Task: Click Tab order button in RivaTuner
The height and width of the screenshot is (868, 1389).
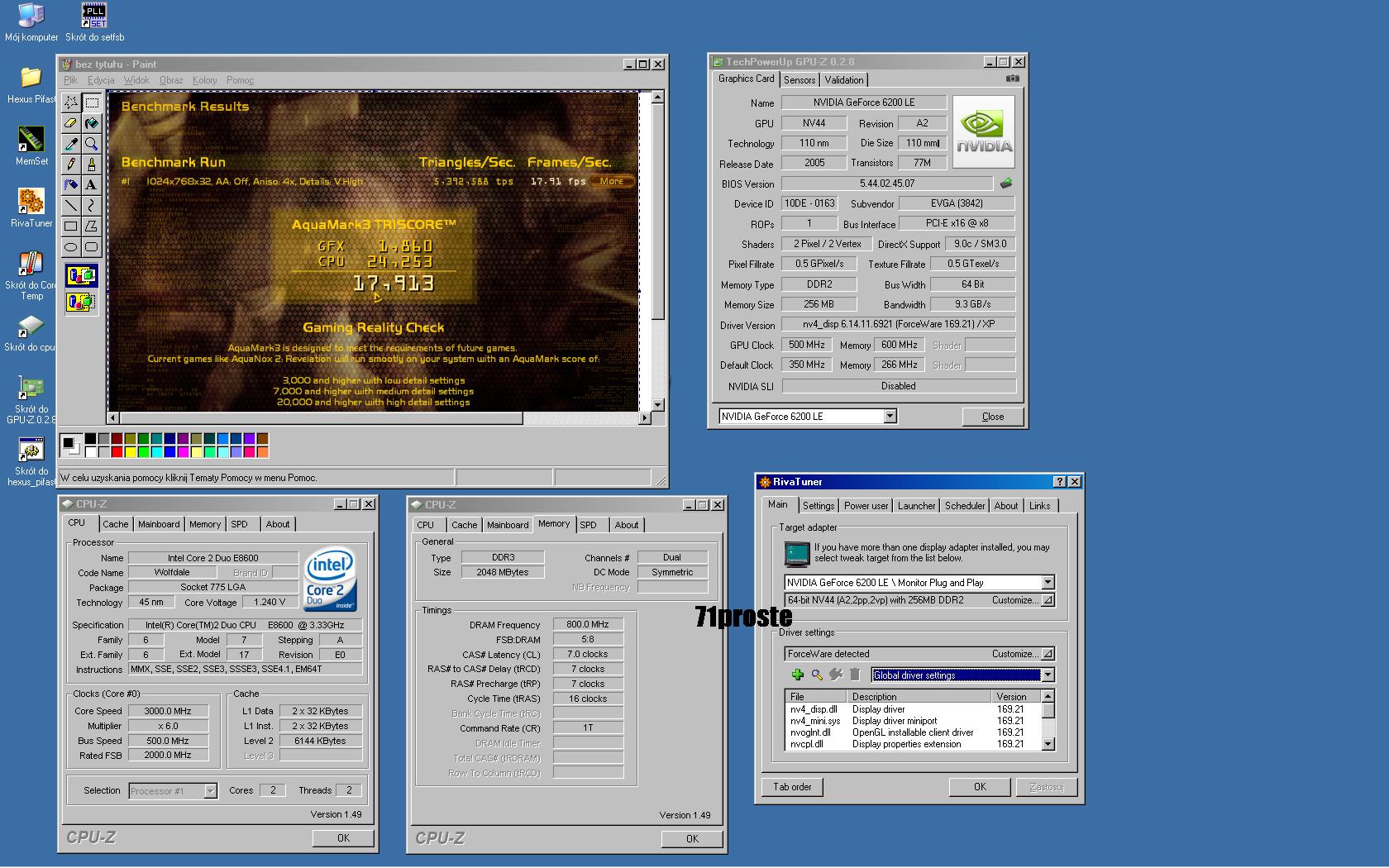Action: pyautogui.click(x=792, y=787)
